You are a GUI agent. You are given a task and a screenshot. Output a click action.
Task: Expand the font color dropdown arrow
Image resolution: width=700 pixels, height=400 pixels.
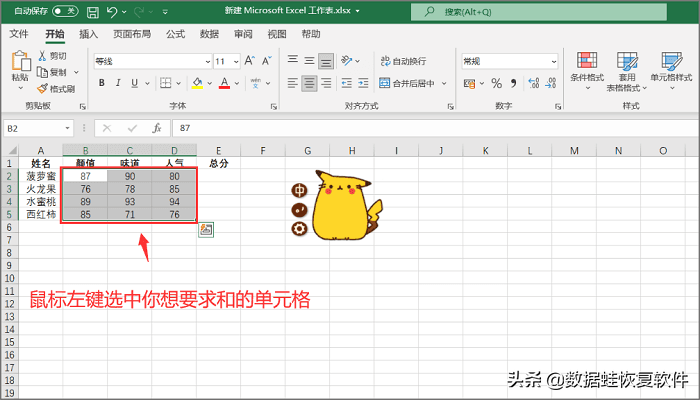coord(237,83)
